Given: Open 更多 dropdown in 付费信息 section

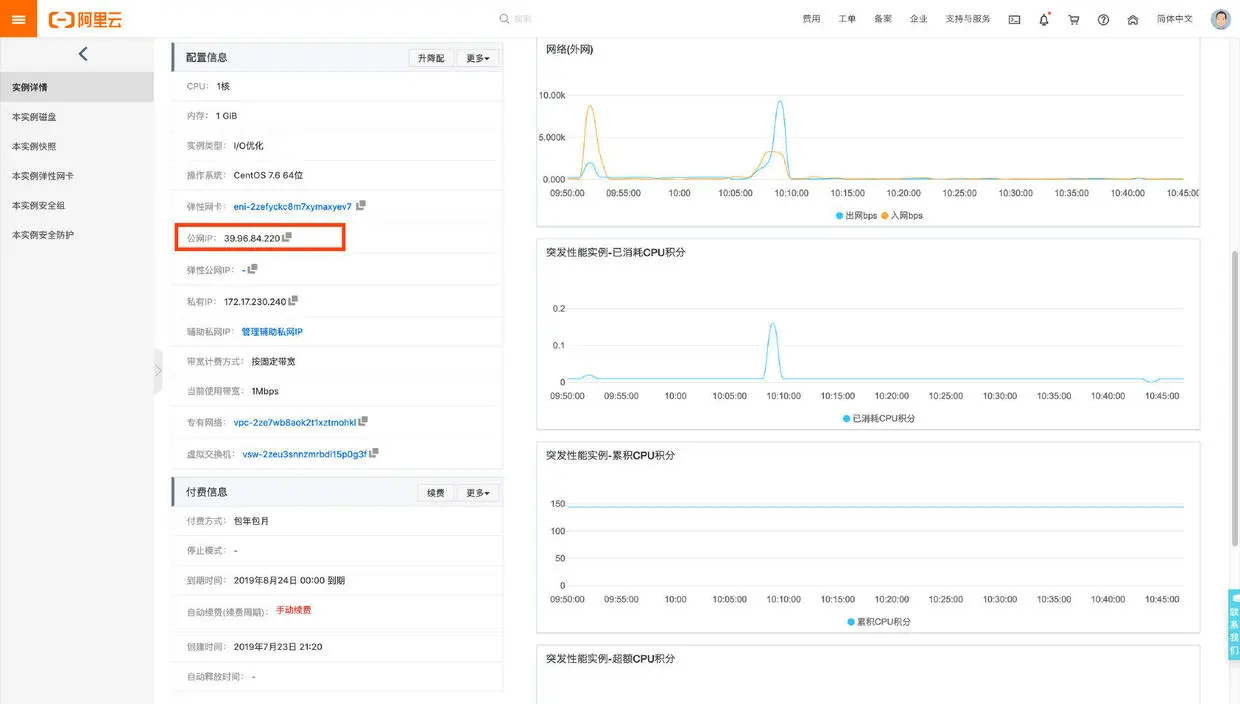Looking at the screenshot, I should pos(476,493).
